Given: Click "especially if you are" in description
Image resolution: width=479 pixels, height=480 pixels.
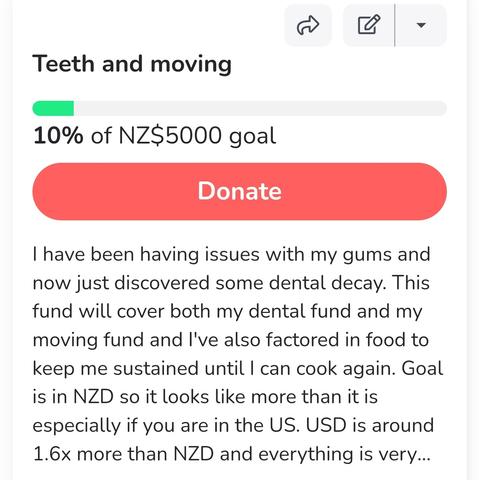Looking at the screenshot, I should 123,426.
